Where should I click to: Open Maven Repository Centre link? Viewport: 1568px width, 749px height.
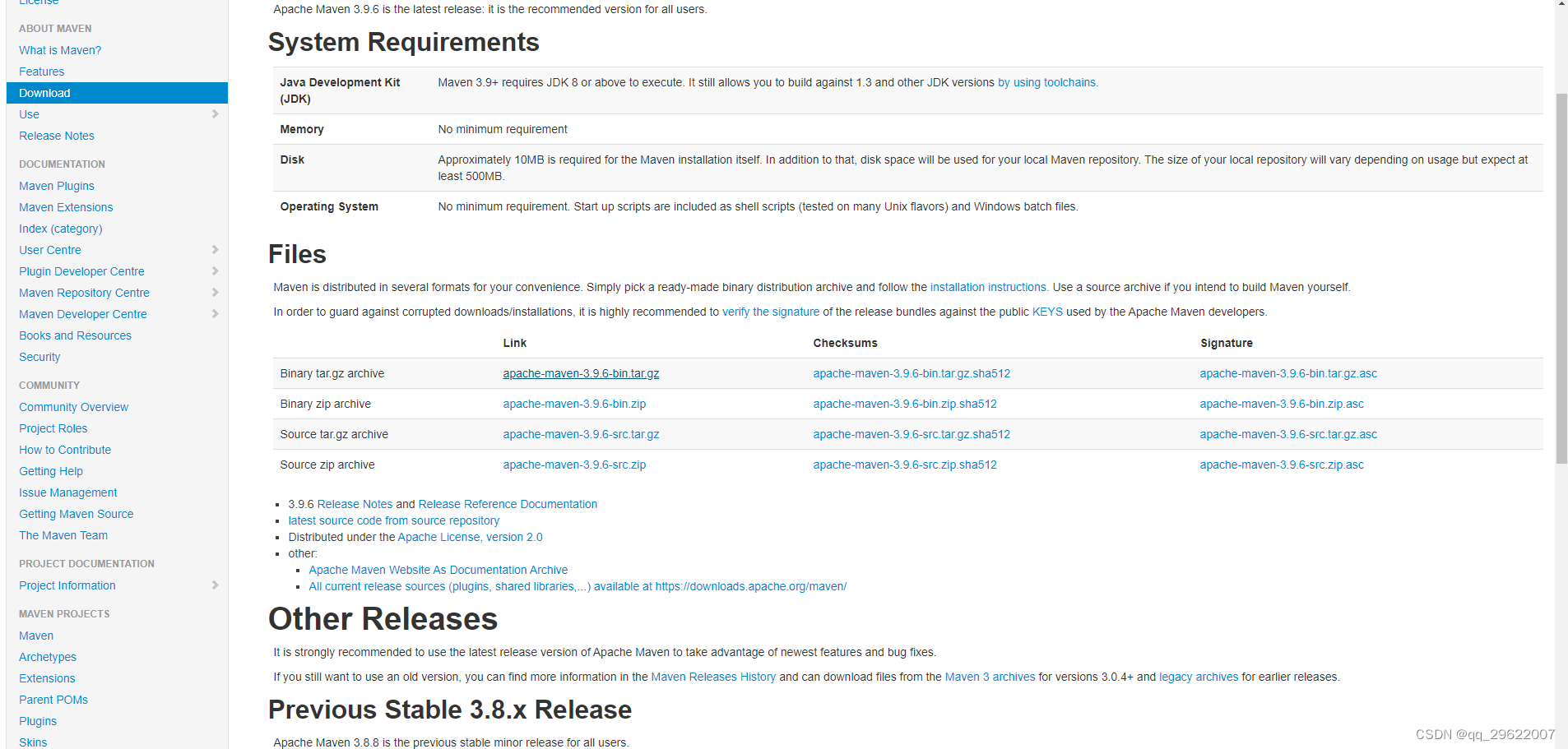click(x=84, y=293)
